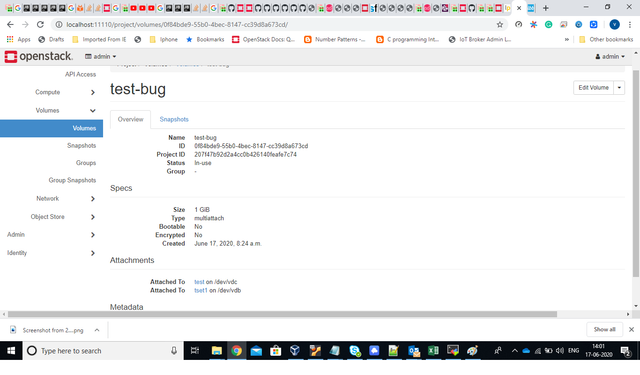The image size is (640, 375).
Task: Open the Chrome user profile avatar
Action: 614,24
